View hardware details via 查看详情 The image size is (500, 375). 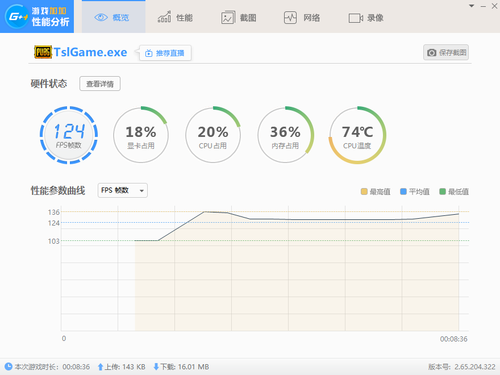click(100, 84)
